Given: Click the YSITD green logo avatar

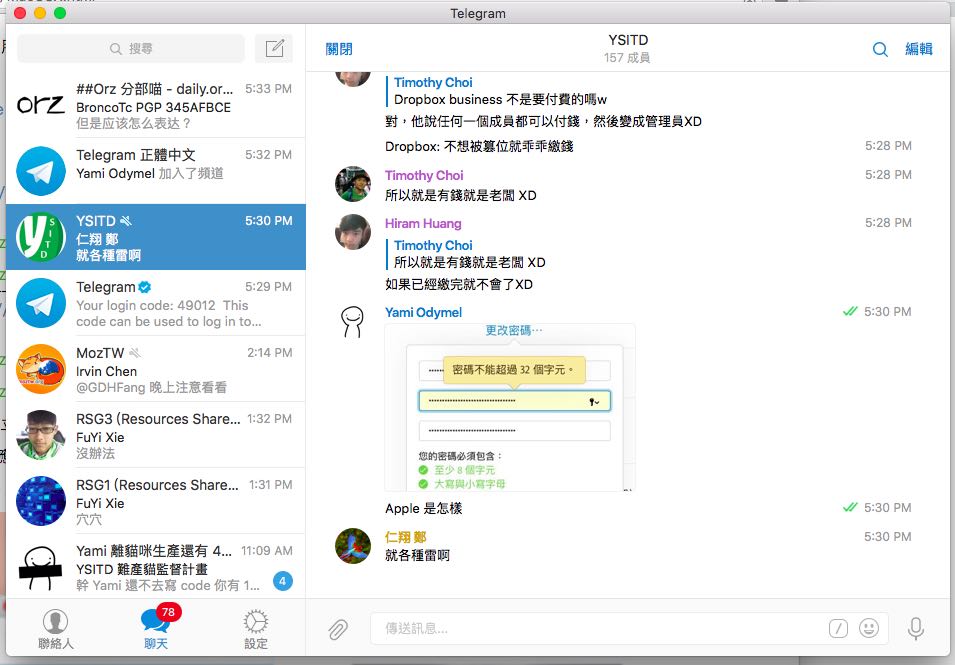Looking at the screenshot, I should (x=41, y=237).
